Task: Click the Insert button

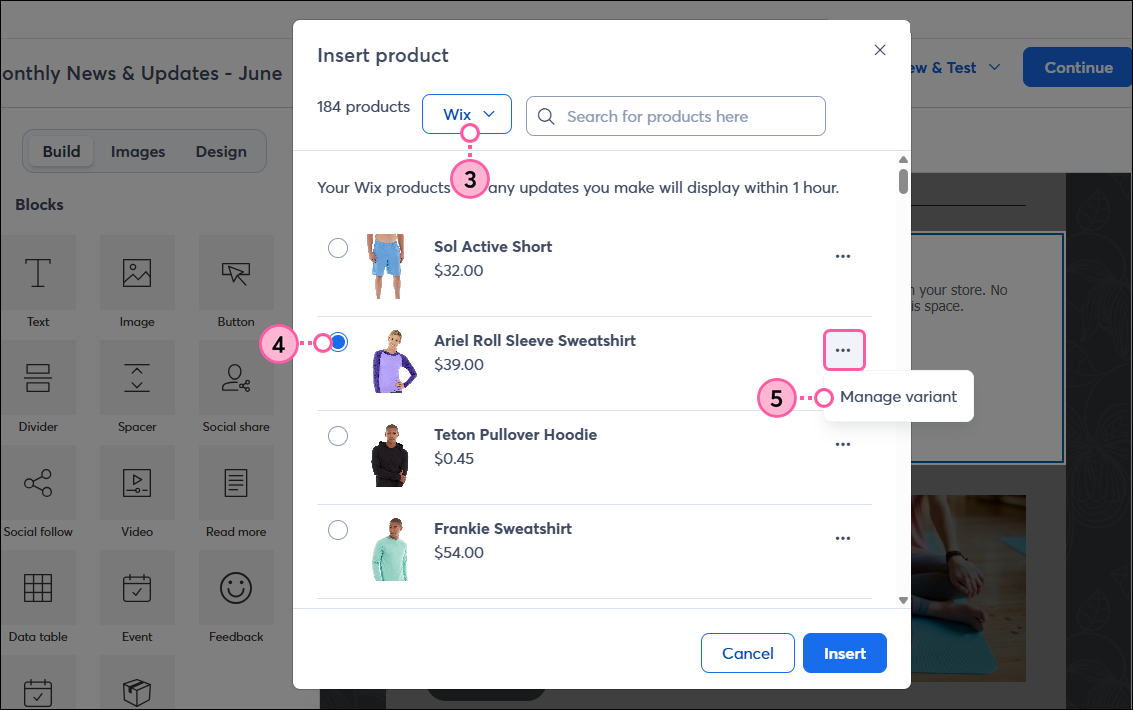Action: click(844, 653)
